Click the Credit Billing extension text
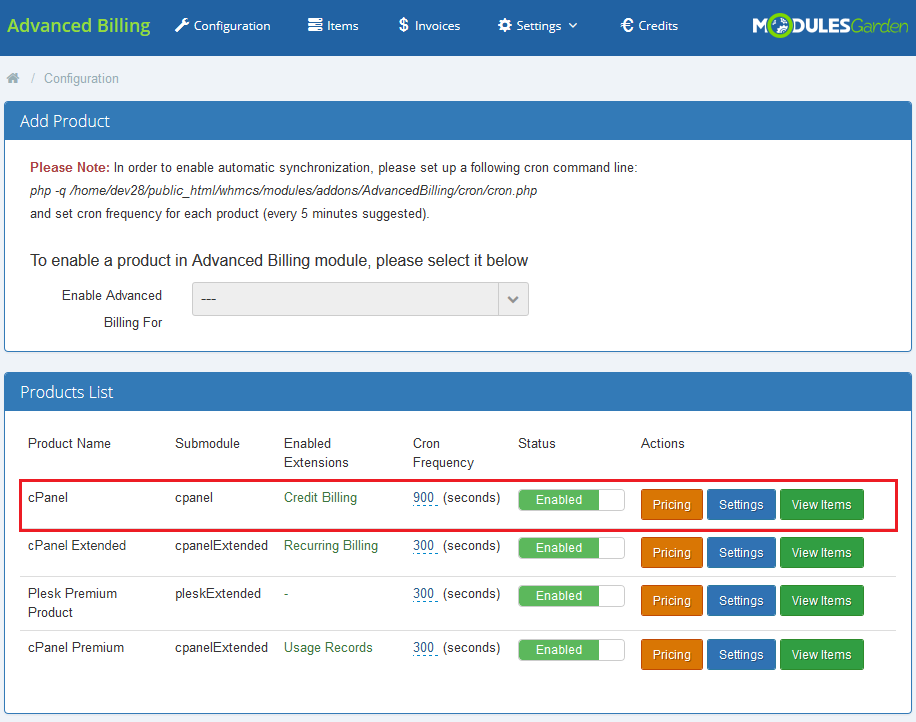Viewport: 916px width, 722px height. tap(320, 498)
